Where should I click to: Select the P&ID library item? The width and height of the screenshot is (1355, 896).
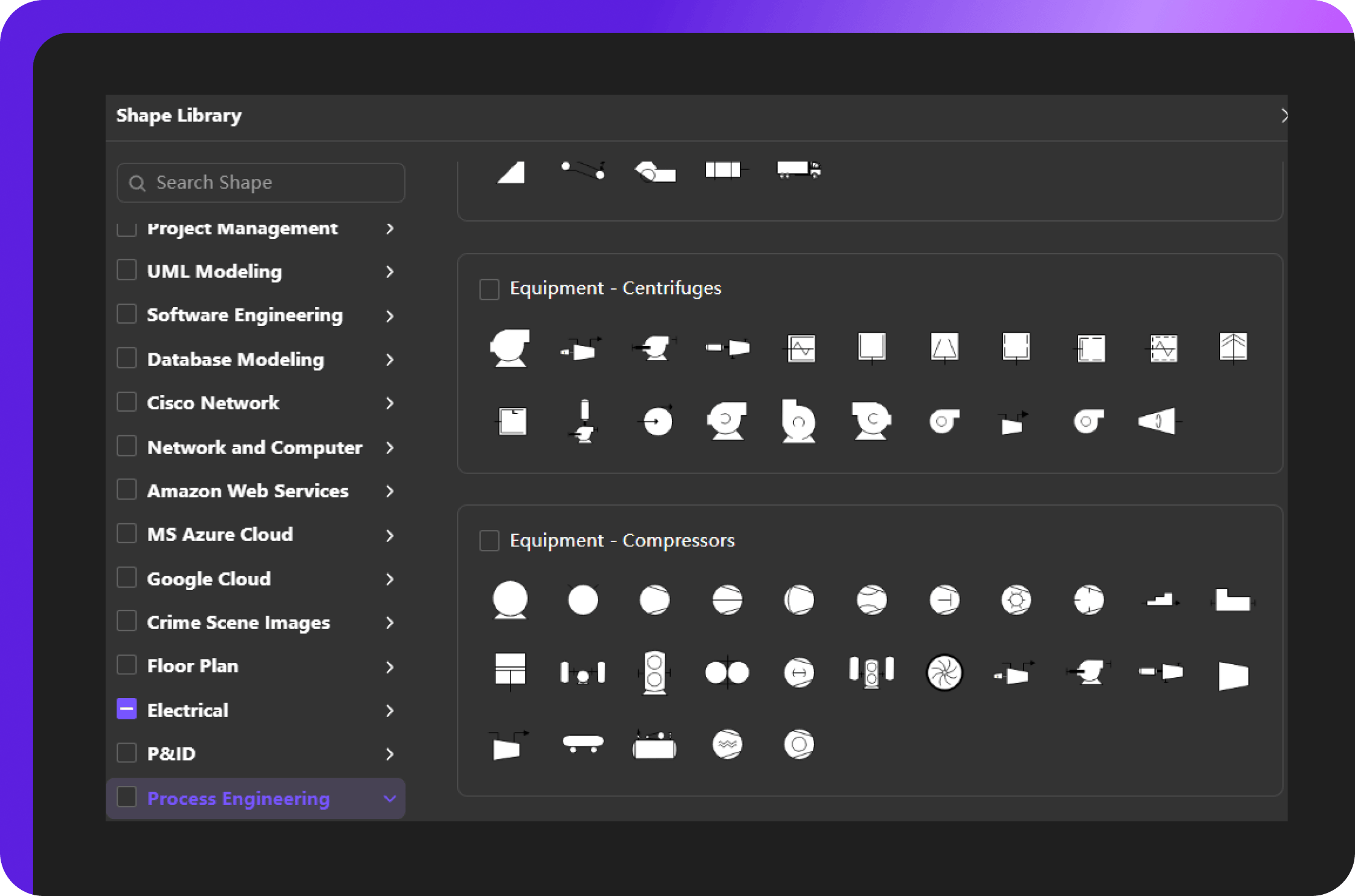[x=168, y=754]
